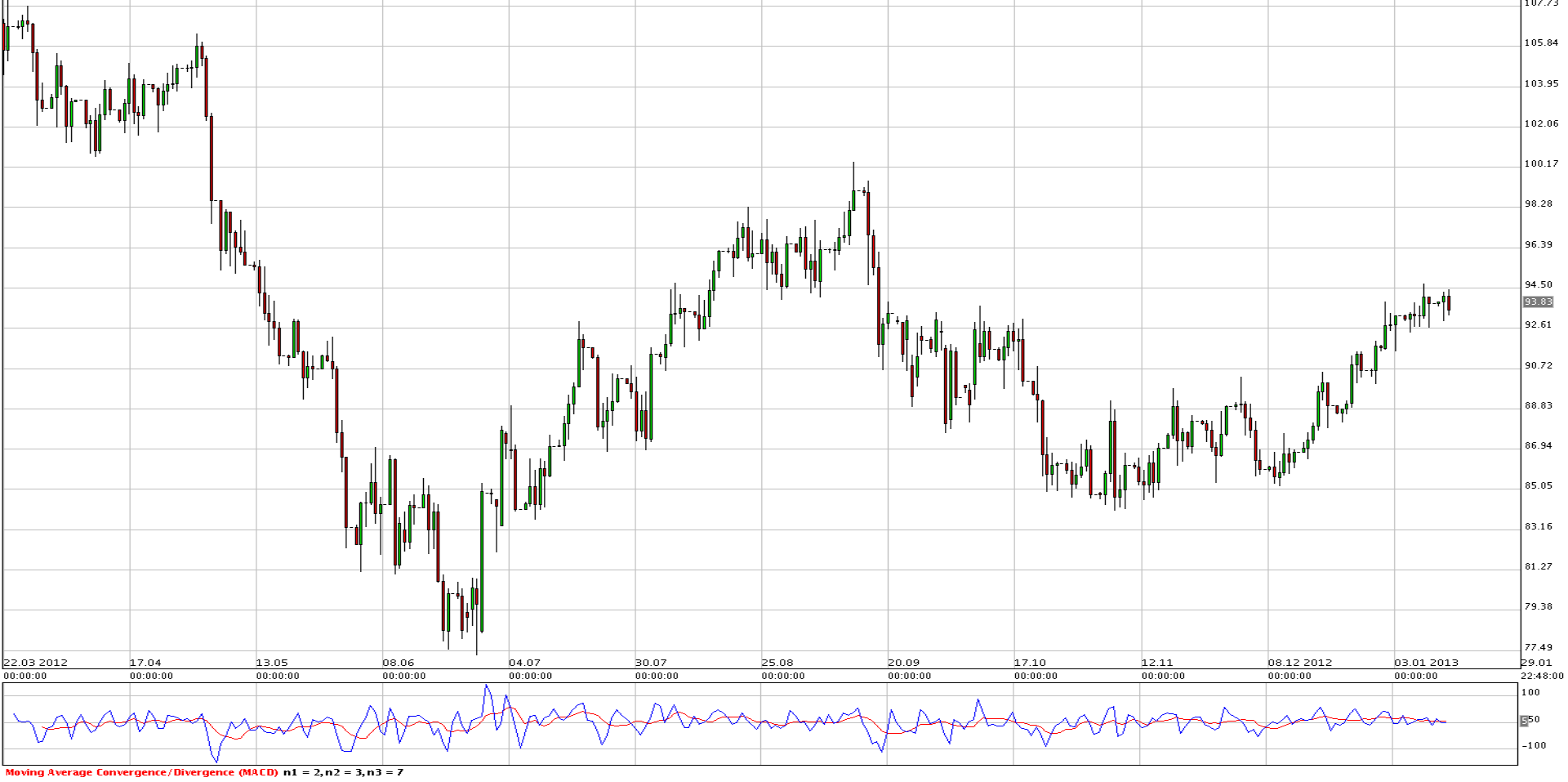
Task: Select the 08.06 date on time axis
Action: coord(399,663)
